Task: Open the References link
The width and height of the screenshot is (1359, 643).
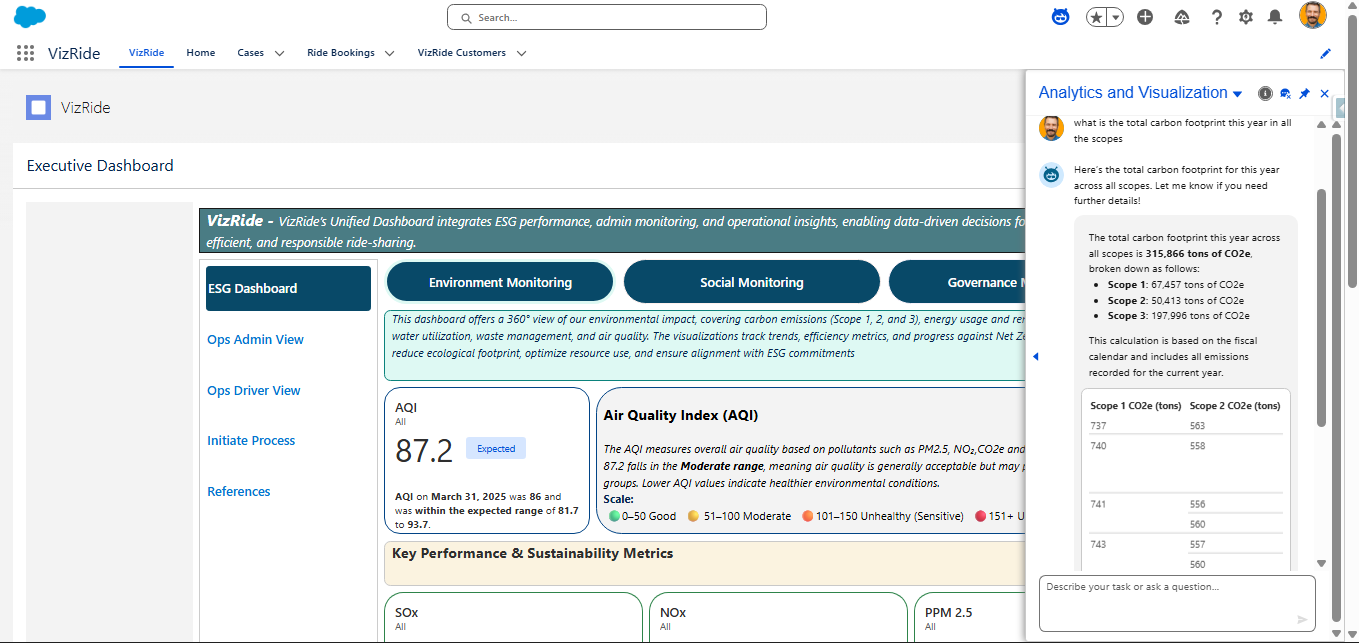Action: coord(239,492)
